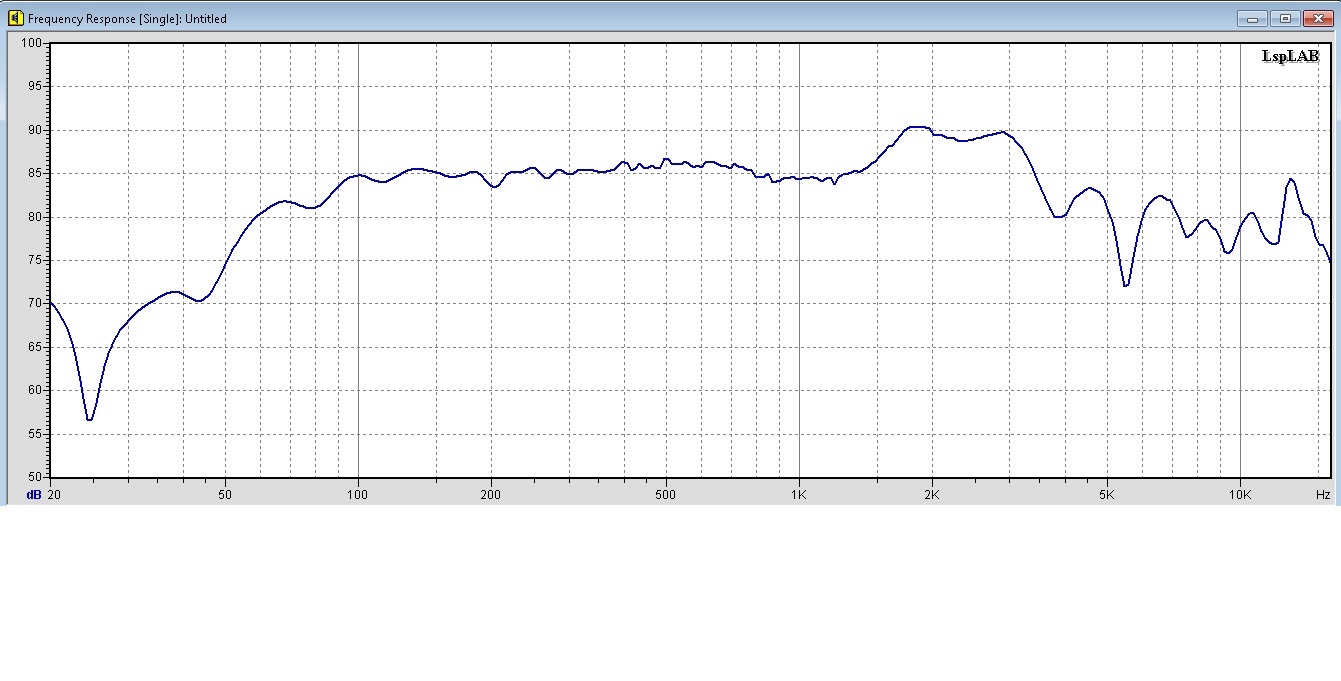Click the Hz axis unit label
This screenshot has height=681, width=1341.
pos(1322,495)
